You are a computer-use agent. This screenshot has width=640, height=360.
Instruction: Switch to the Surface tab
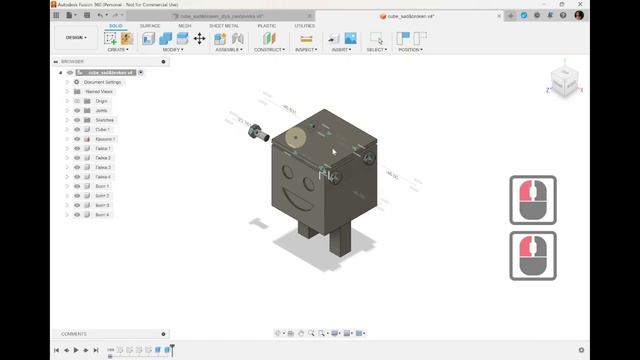150,26
